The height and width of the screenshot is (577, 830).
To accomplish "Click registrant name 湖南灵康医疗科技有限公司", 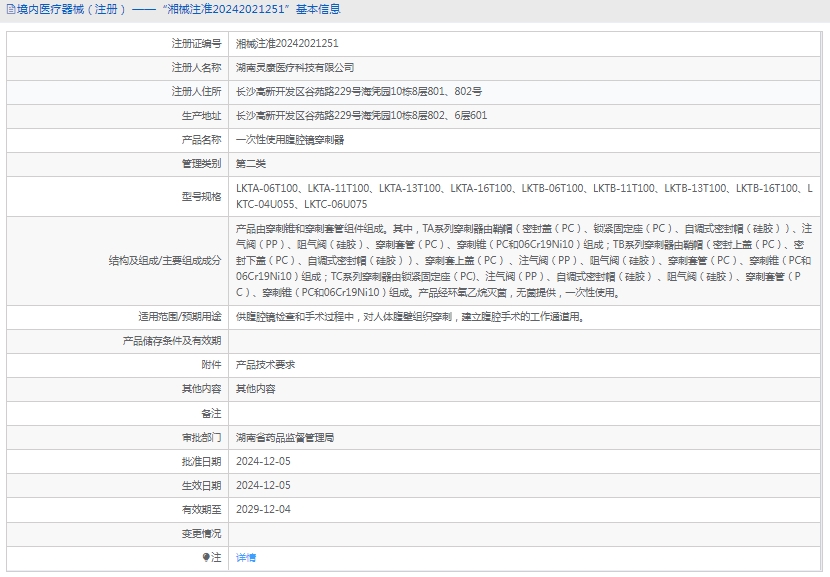I will (x=294, y=68).
